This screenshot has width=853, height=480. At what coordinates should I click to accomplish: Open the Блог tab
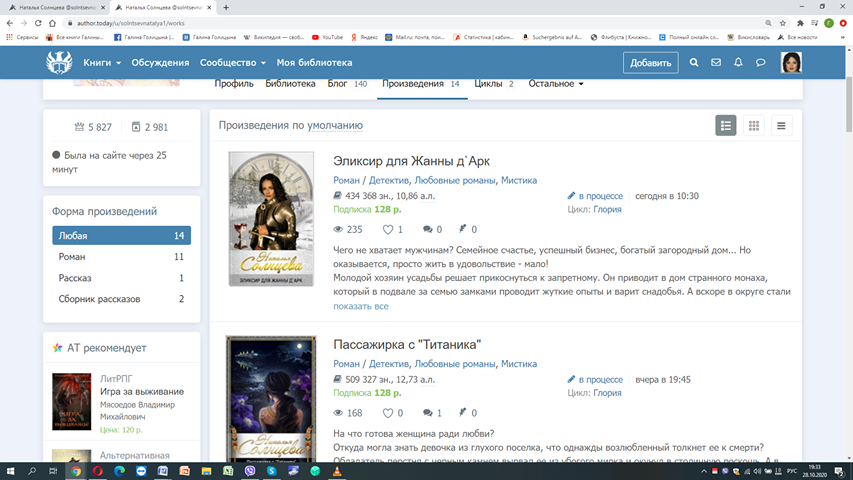[347, 84]
